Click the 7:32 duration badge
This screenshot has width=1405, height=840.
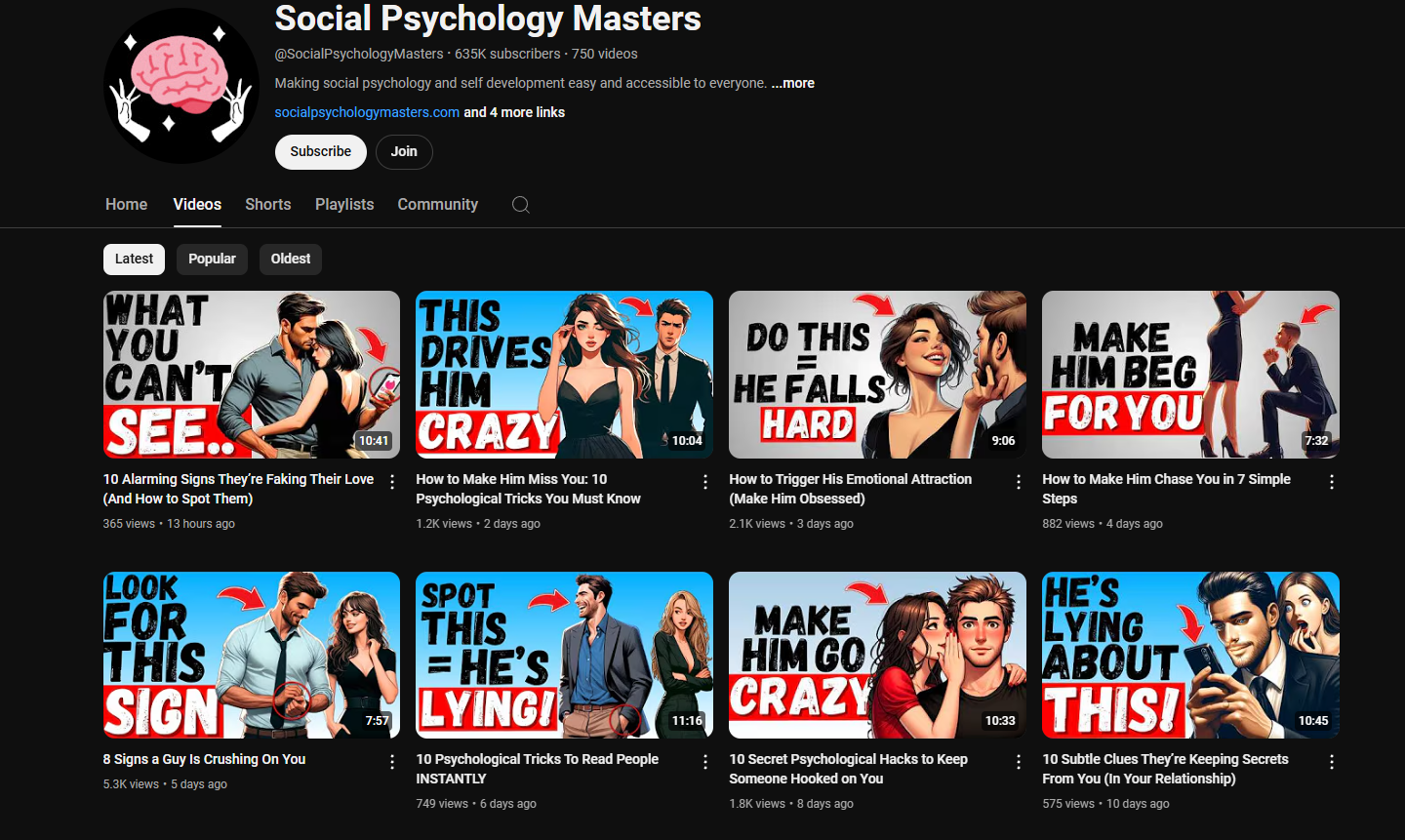pos(1316,441)
